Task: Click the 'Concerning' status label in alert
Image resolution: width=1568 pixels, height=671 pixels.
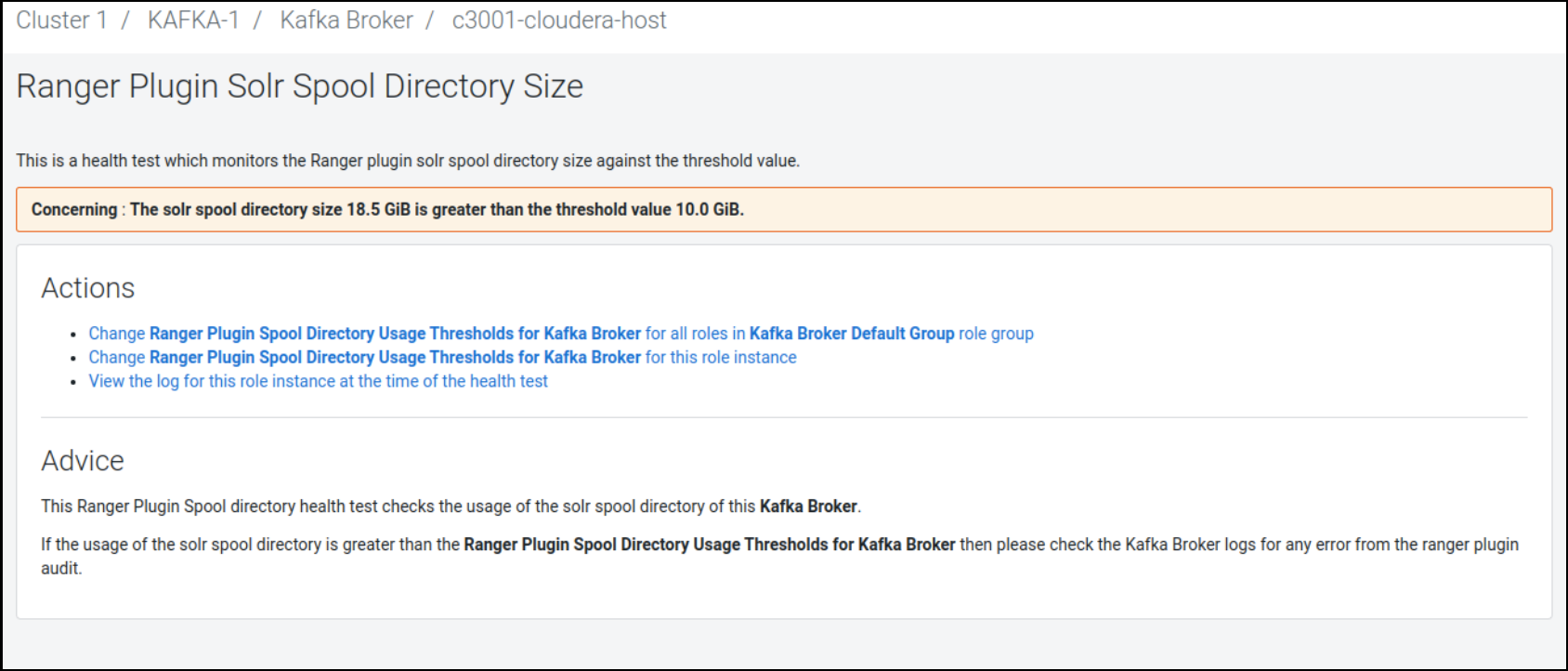Action: pos(73,210)
